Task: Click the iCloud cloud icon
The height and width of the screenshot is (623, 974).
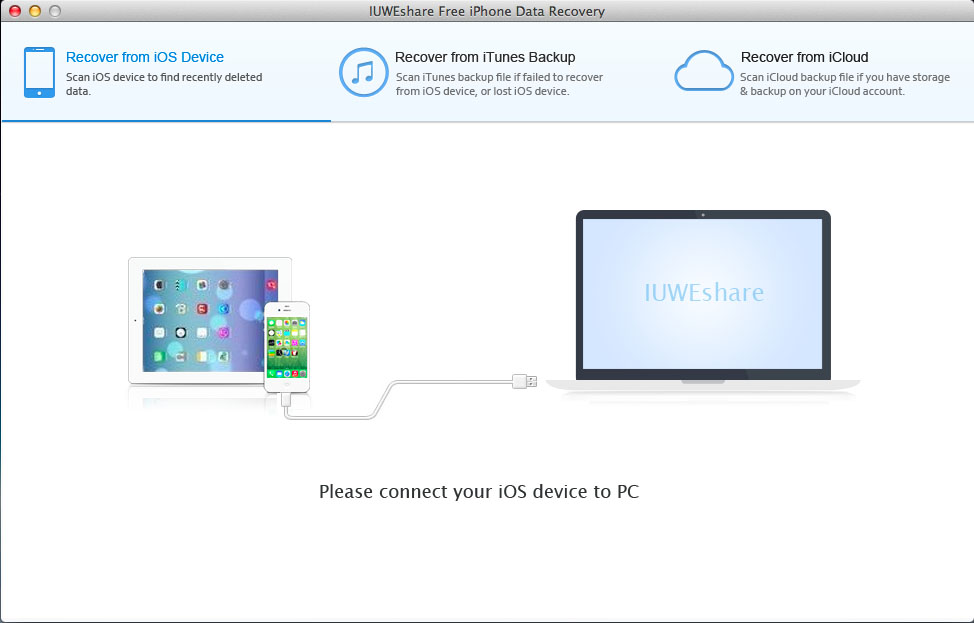Action: (x=703, y=71)
